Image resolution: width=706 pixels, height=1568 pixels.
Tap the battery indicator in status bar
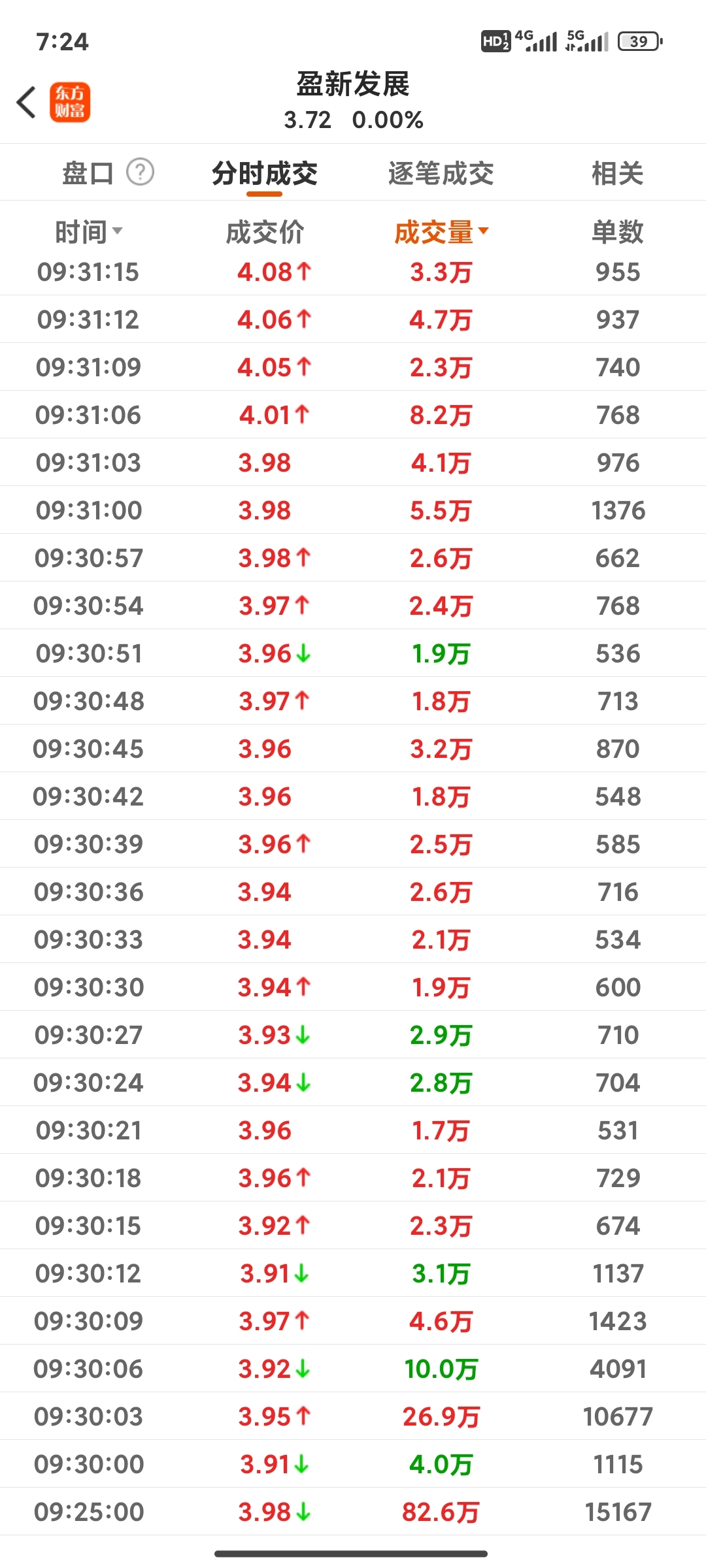640,41
